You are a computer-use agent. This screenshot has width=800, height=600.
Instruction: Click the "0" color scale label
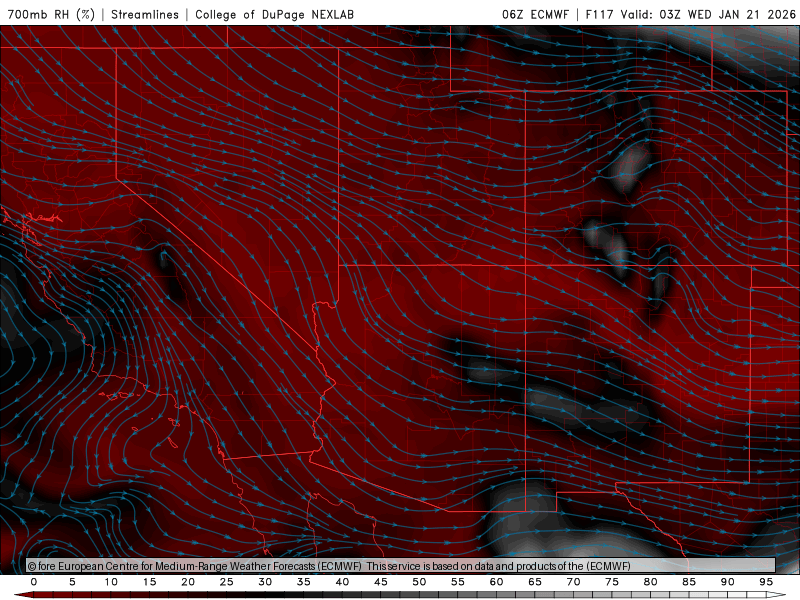click(x=34, y=582)
